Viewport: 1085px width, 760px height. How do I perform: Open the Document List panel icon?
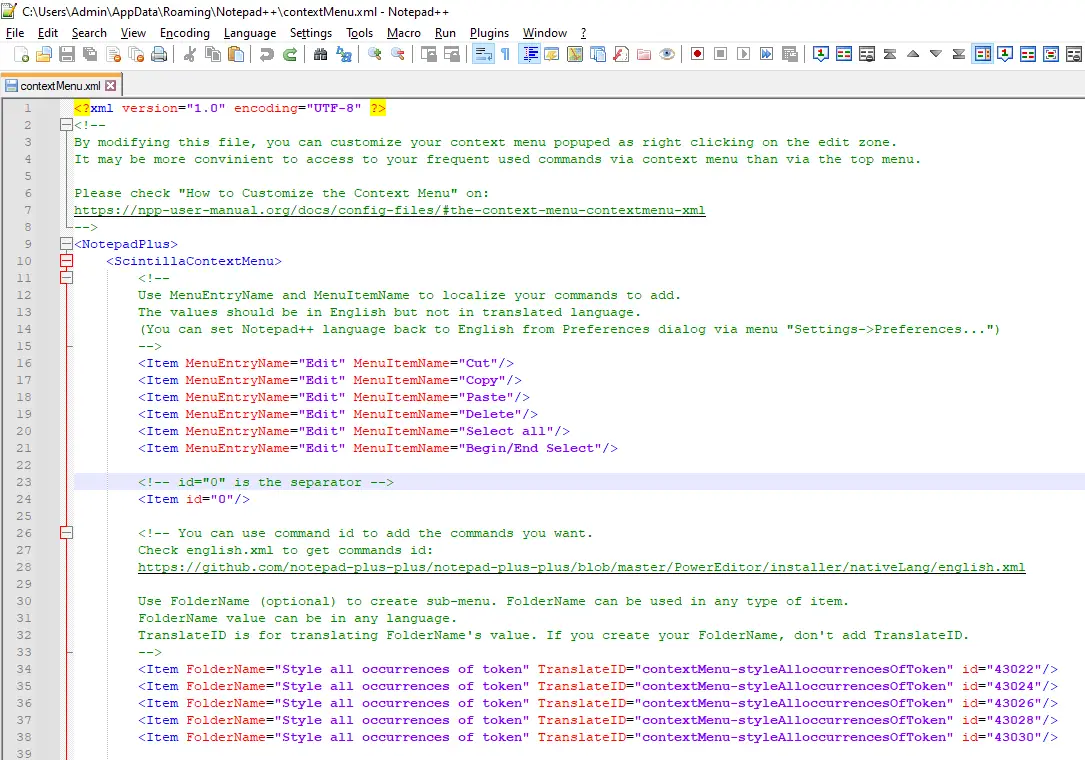pos(598,54)
